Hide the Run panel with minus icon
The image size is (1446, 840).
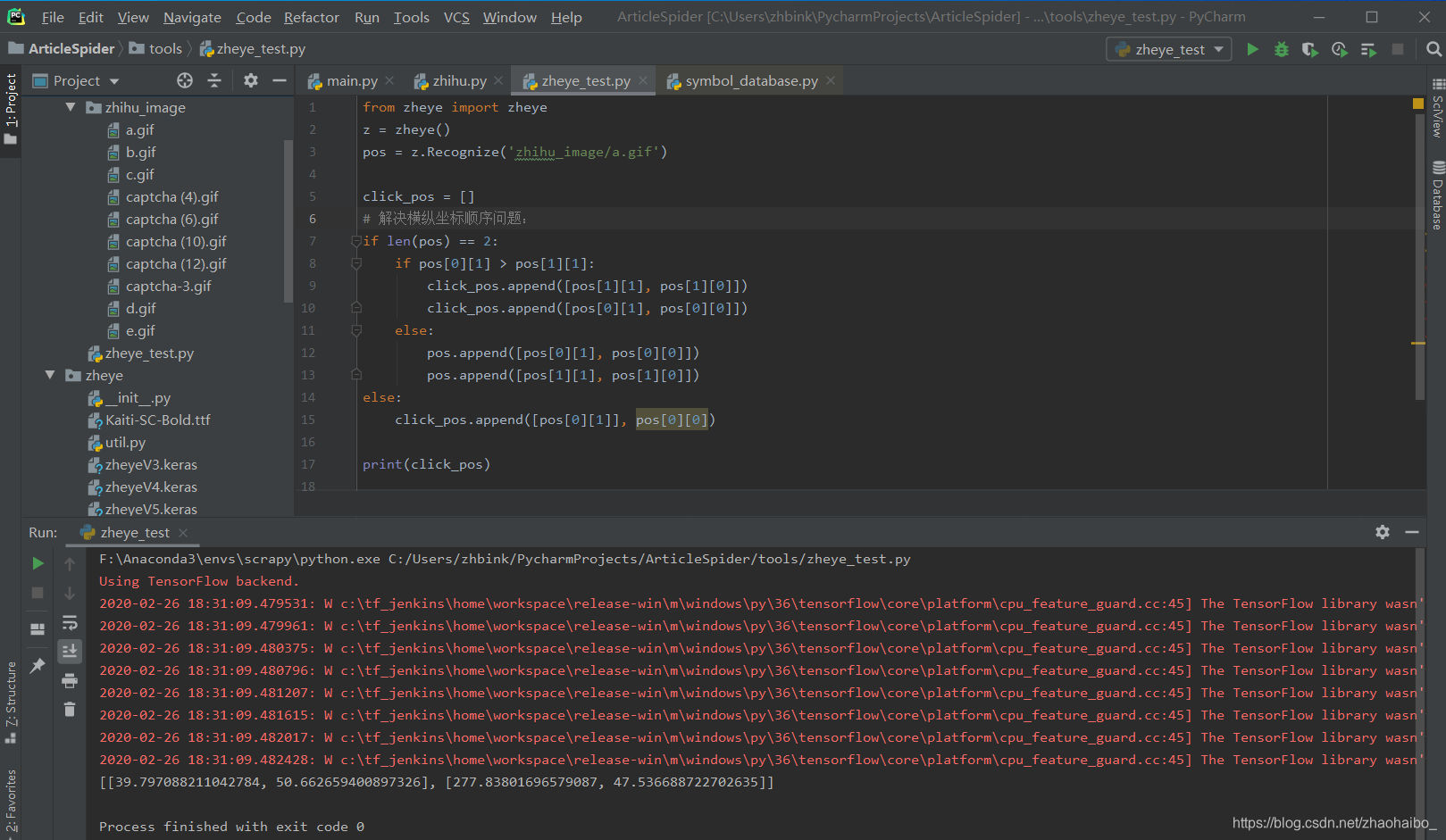pos(1412,532)
